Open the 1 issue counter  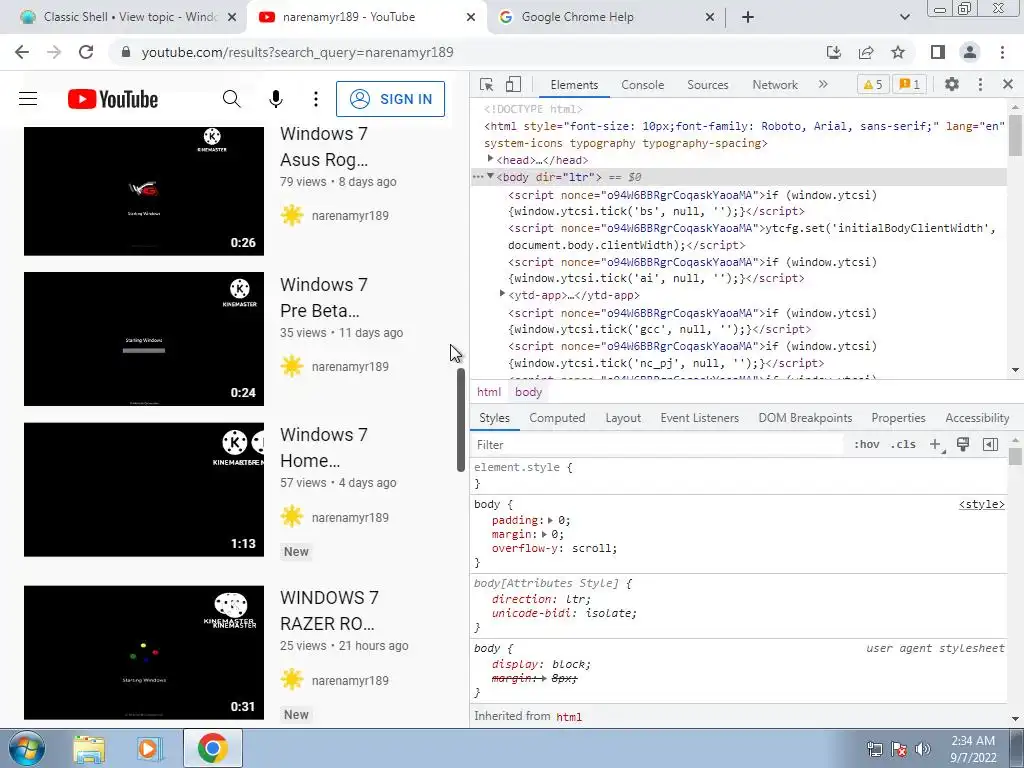coord(909,84)
